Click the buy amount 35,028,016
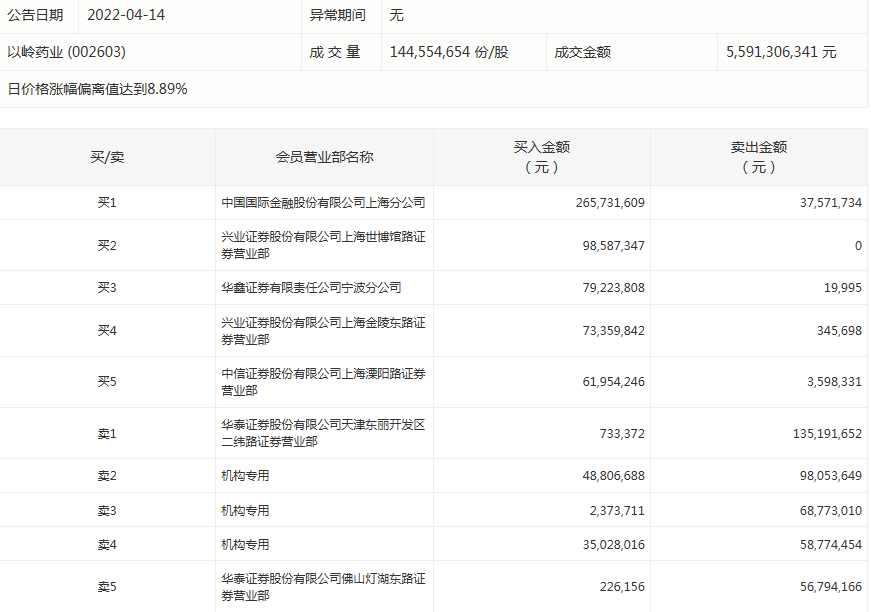This screenshot has height=612, width=871. coord(613,545)
